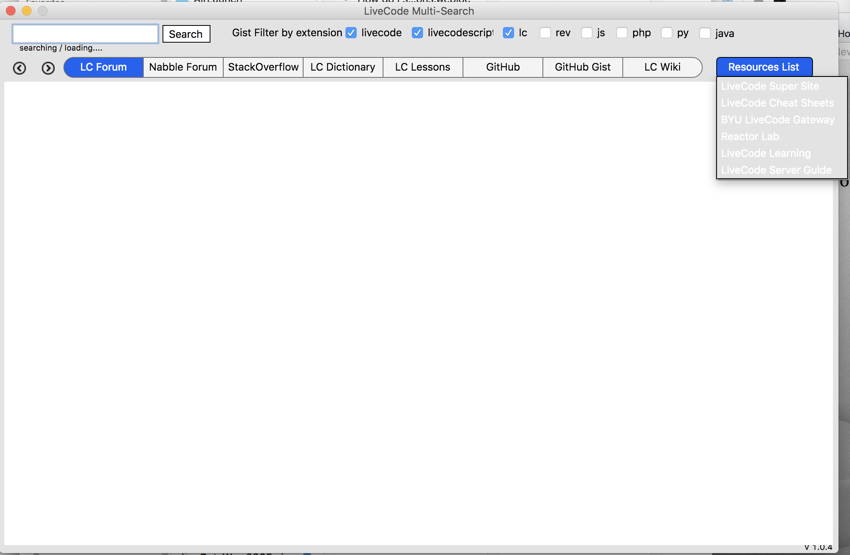Switch to the GitHub Gist tab
Screen dimensions: 850x555
click(x=582, y=67)
